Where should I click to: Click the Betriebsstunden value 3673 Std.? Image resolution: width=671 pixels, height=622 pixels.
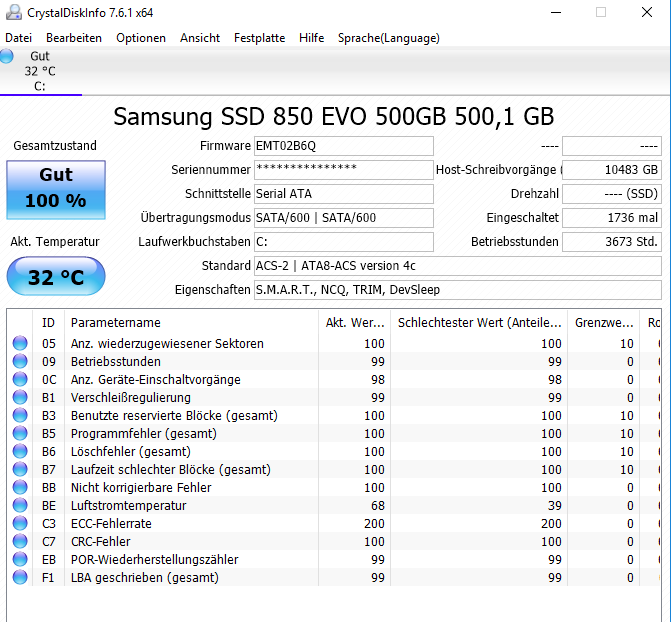(612, 242)
